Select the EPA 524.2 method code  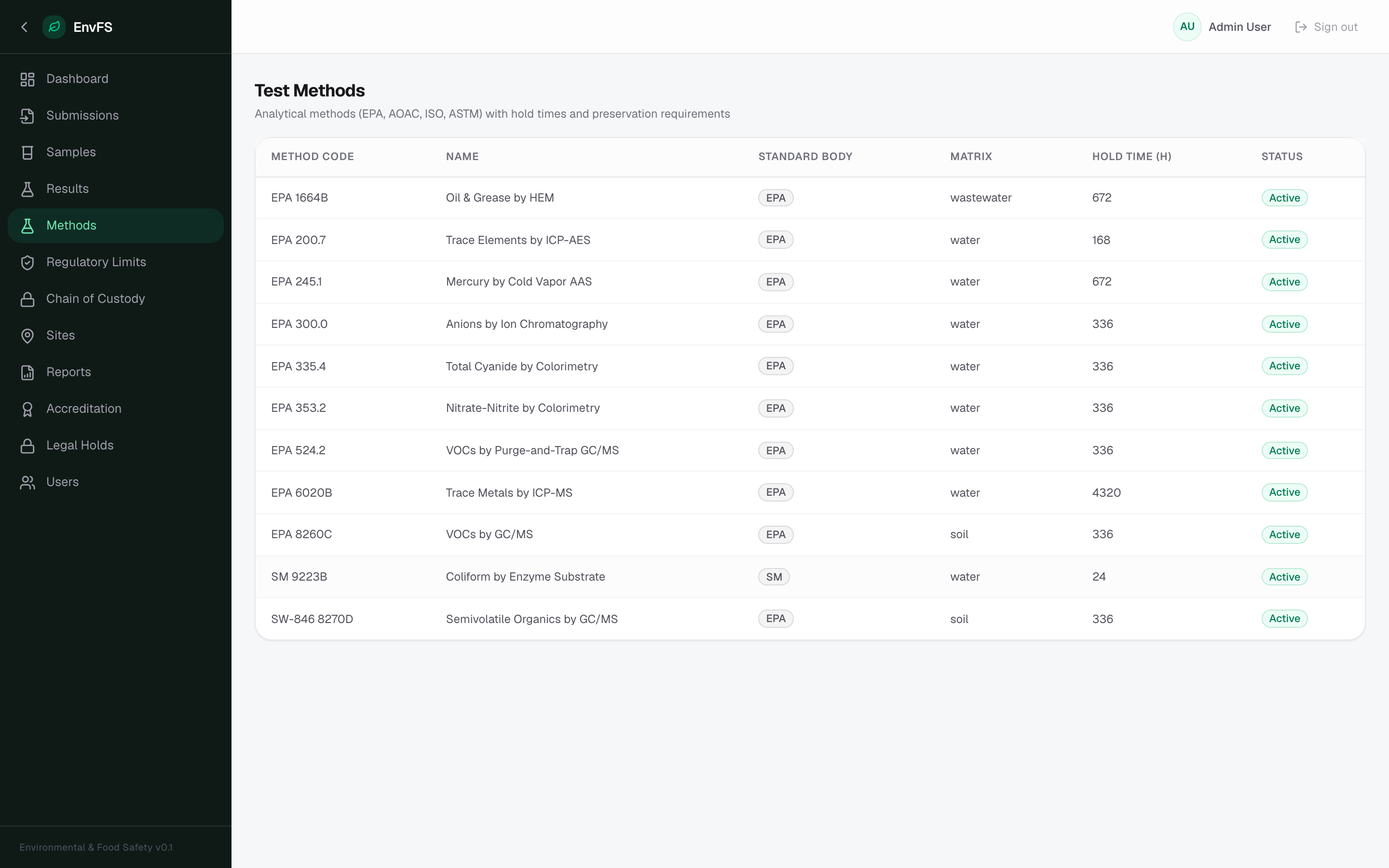299,451
